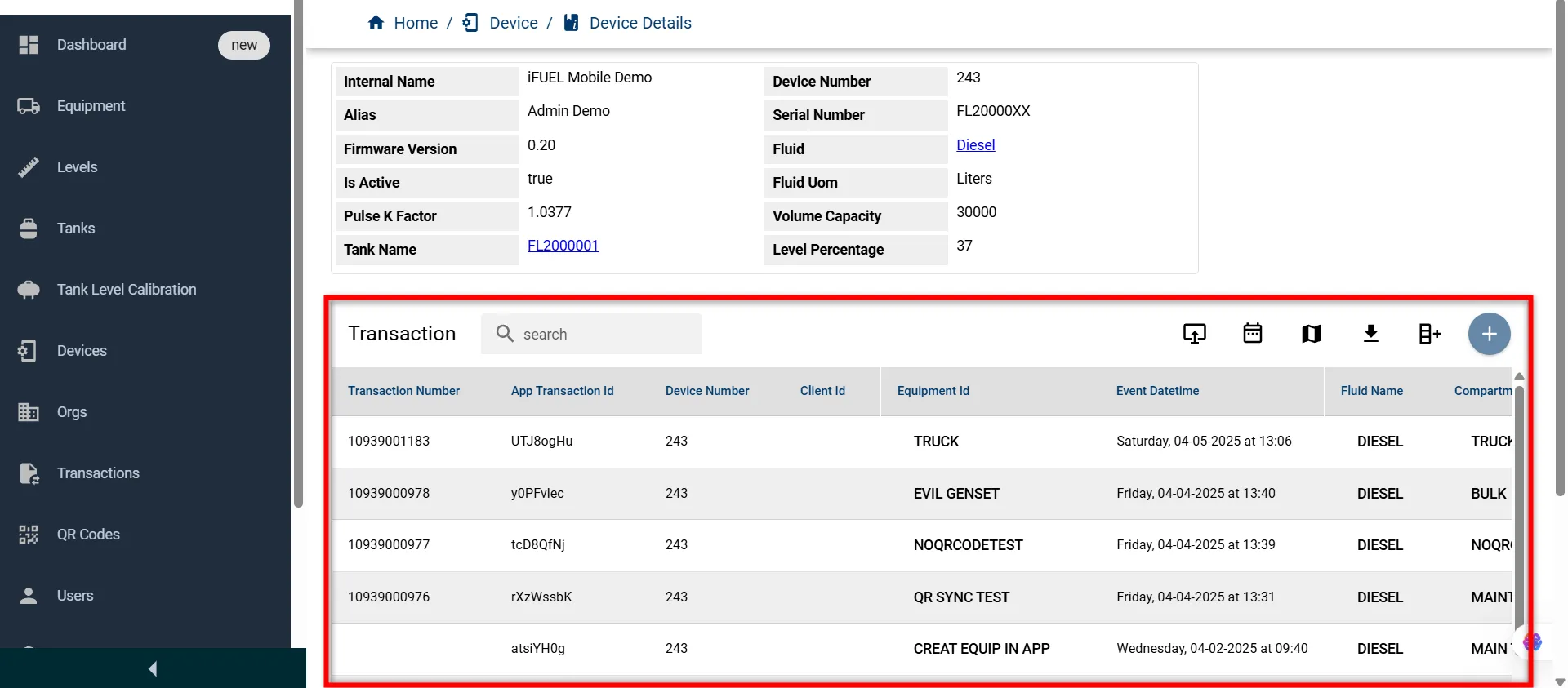
Task: Click the screen upload toolbar icon
Action: pyautogui.click(x=1194, y=334)
